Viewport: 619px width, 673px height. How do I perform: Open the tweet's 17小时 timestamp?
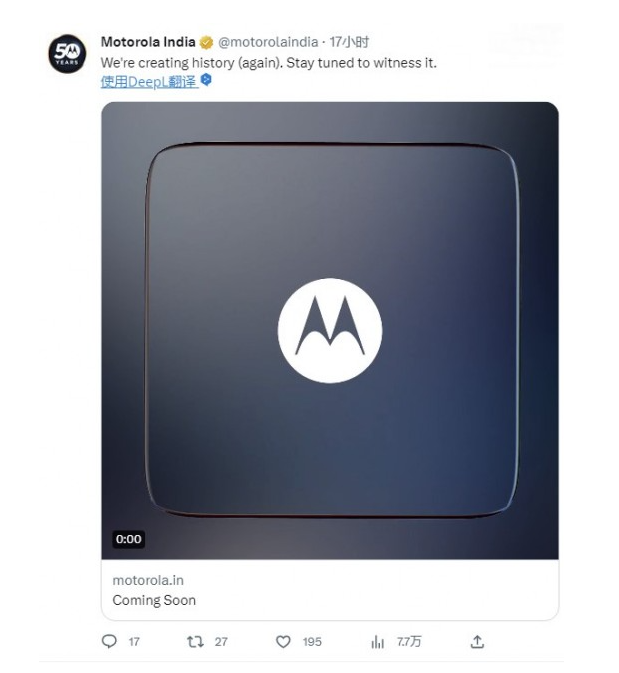coord(349,42)
